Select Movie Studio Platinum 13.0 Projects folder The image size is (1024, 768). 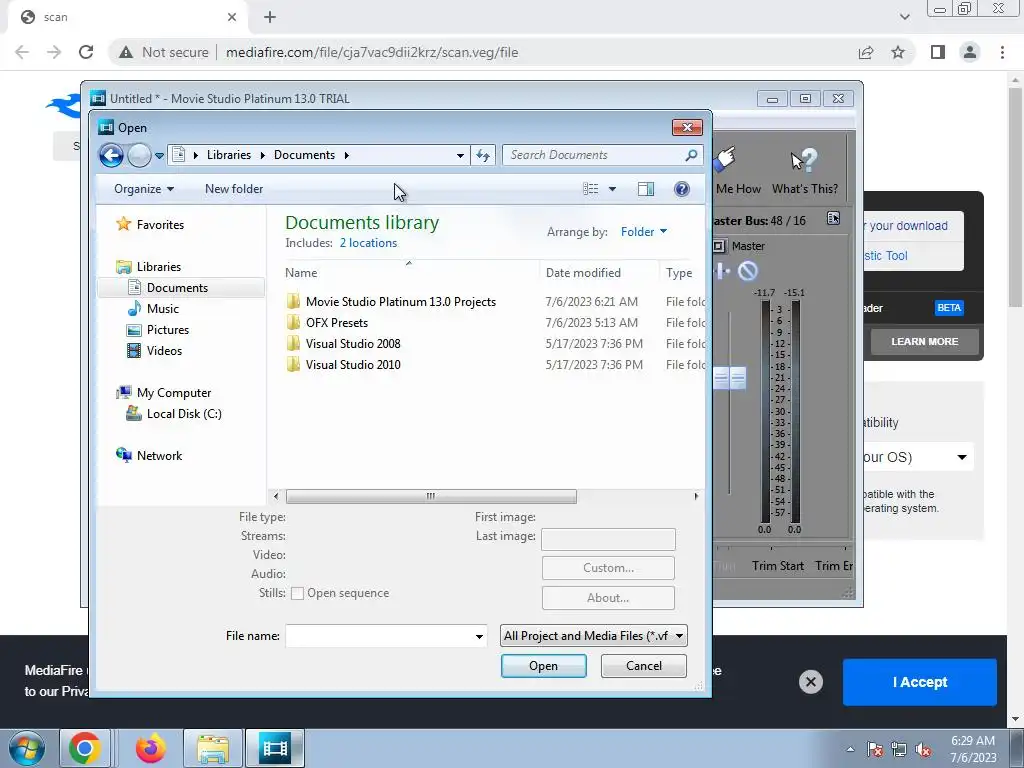pos(401,302)
